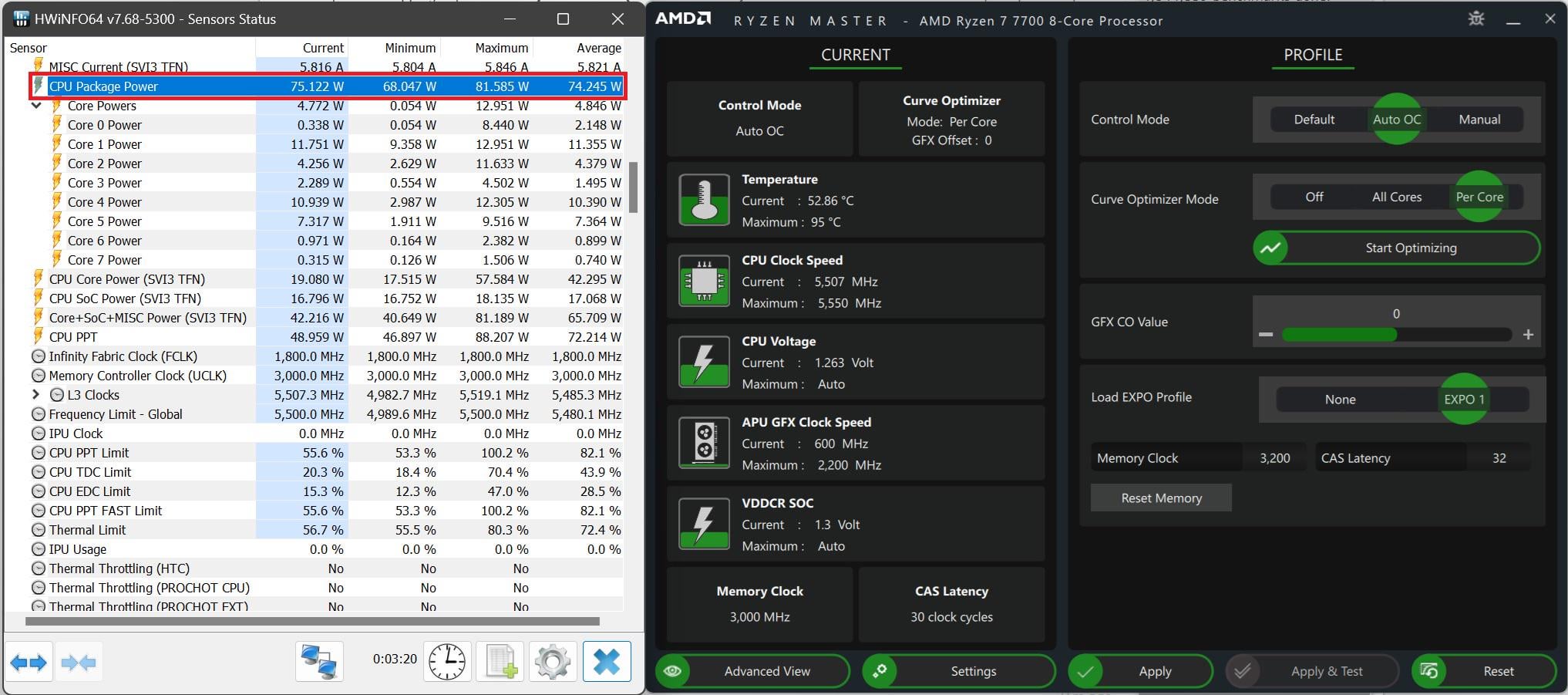The height and width of the screenshot is (695, 1568).
Task: Click Start Optimizing button
Action: click(1396, 248)
